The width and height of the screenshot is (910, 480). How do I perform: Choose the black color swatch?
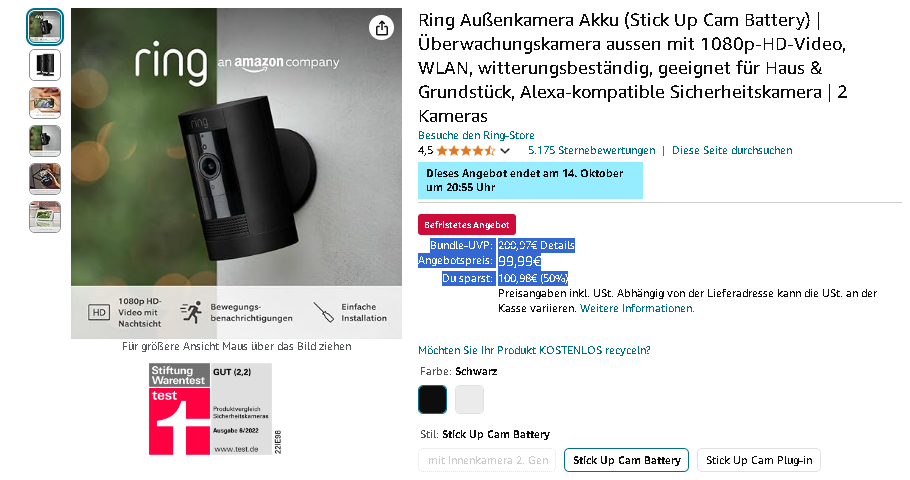pyautogui.click(x=432, y=399)
